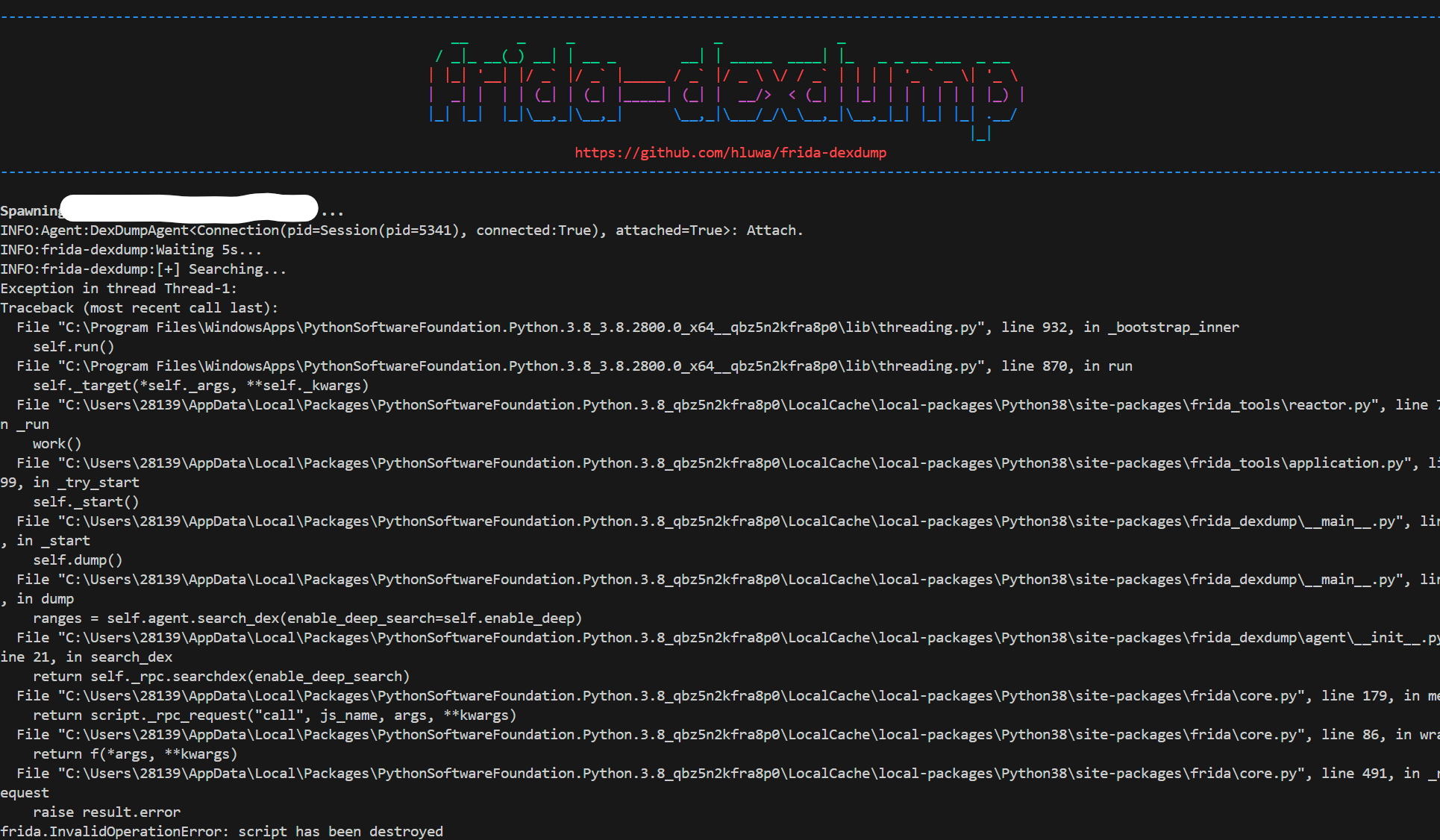Image resolution: width=1440 pixels, height=840 pixels.
Task: Click the "Attach." text in the Agent line
Action: pos(774,231)
